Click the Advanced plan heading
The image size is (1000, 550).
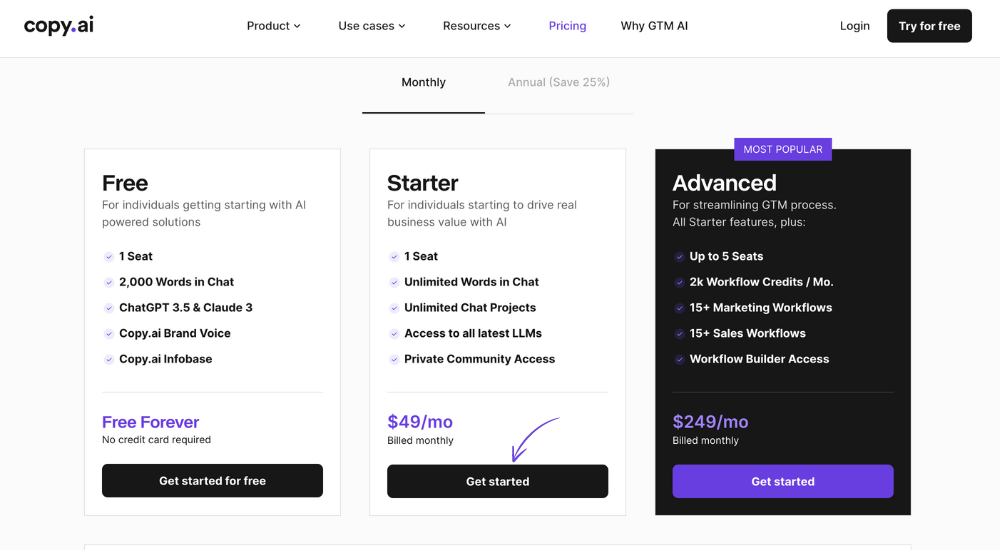click(x=724, y=183)
